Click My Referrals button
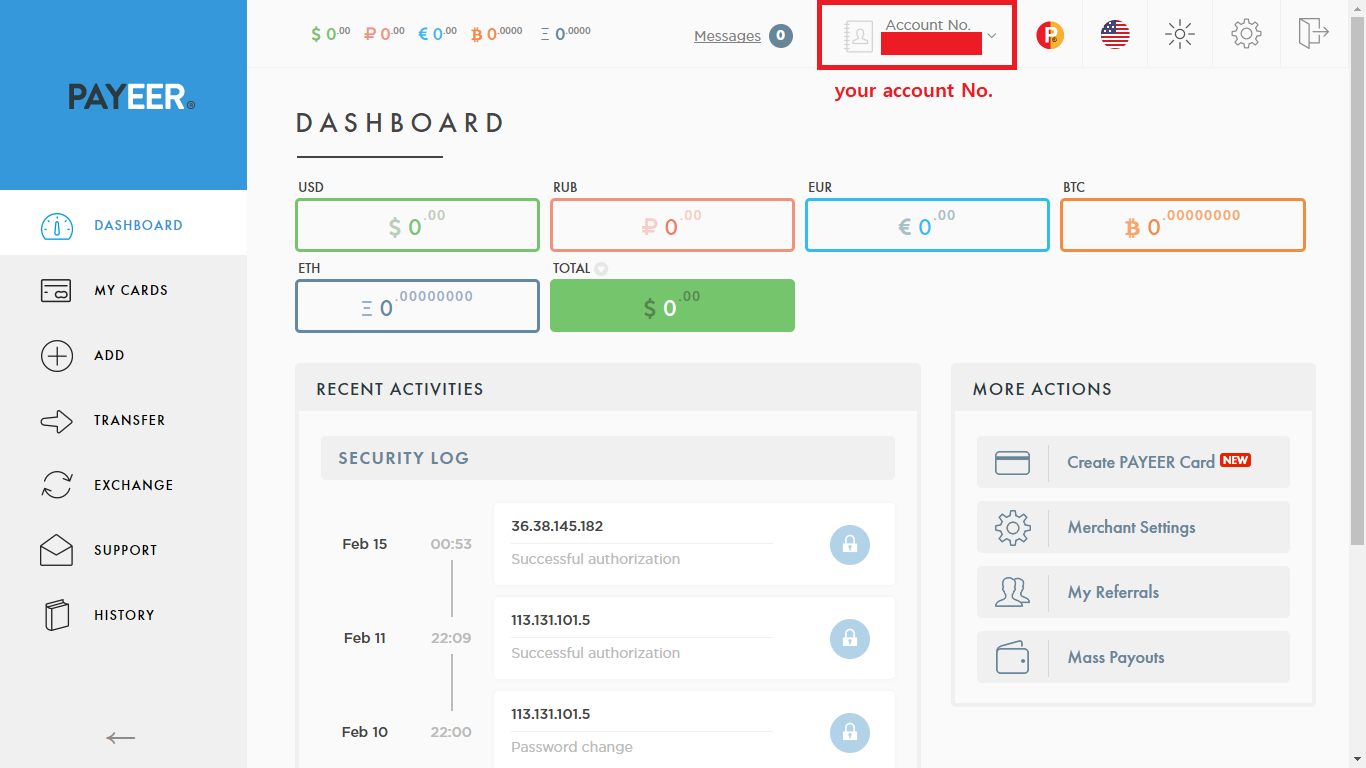Viewport: 1366px width, 768px height. click(x=1133, y=592)
